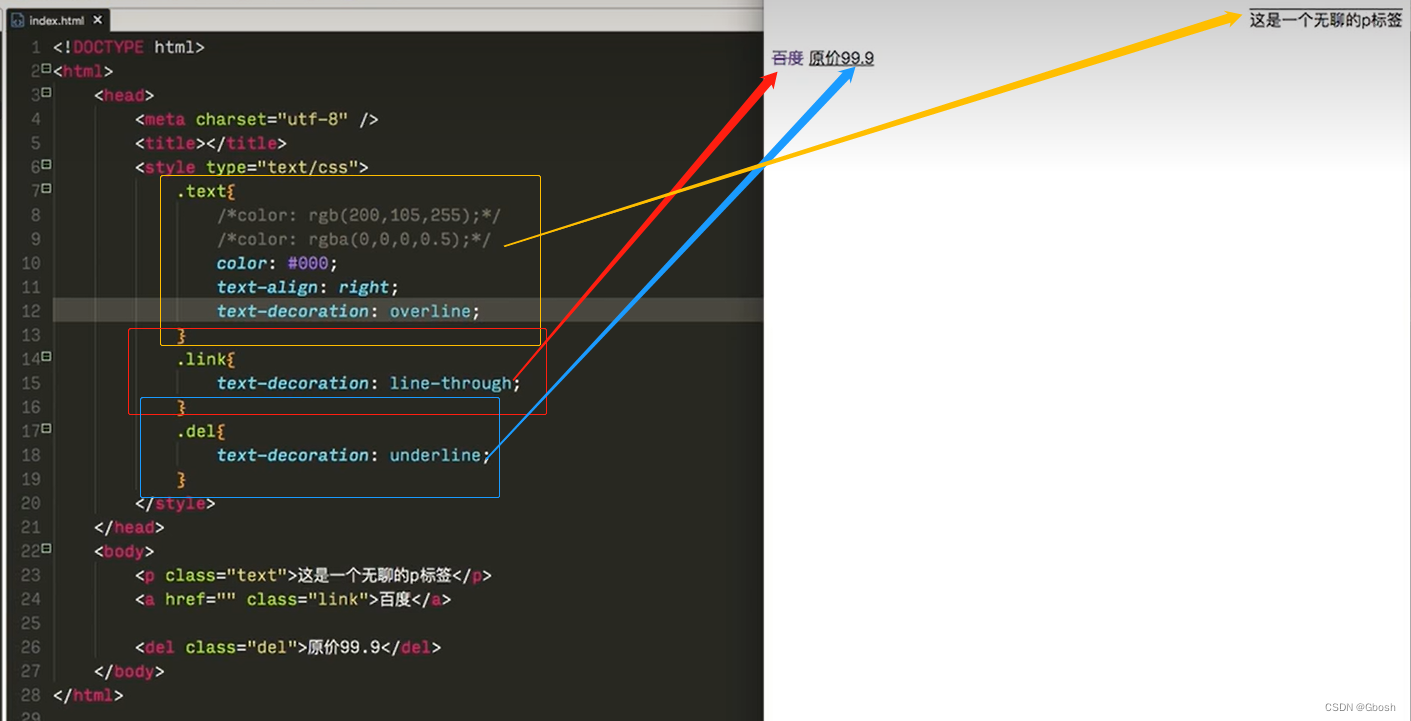Select the index.html editor tab

point(58,20)
